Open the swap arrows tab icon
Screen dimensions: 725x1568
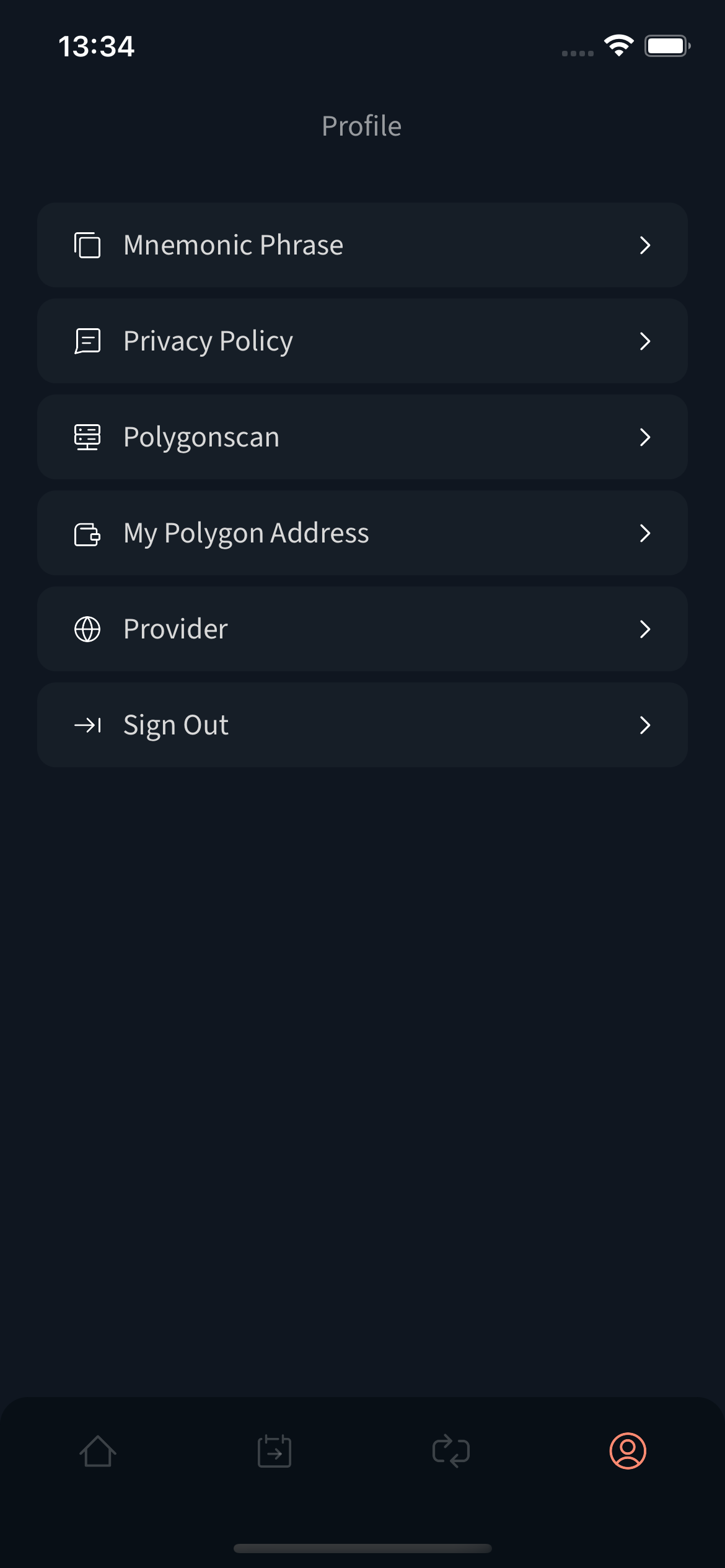coord(451,1451)
